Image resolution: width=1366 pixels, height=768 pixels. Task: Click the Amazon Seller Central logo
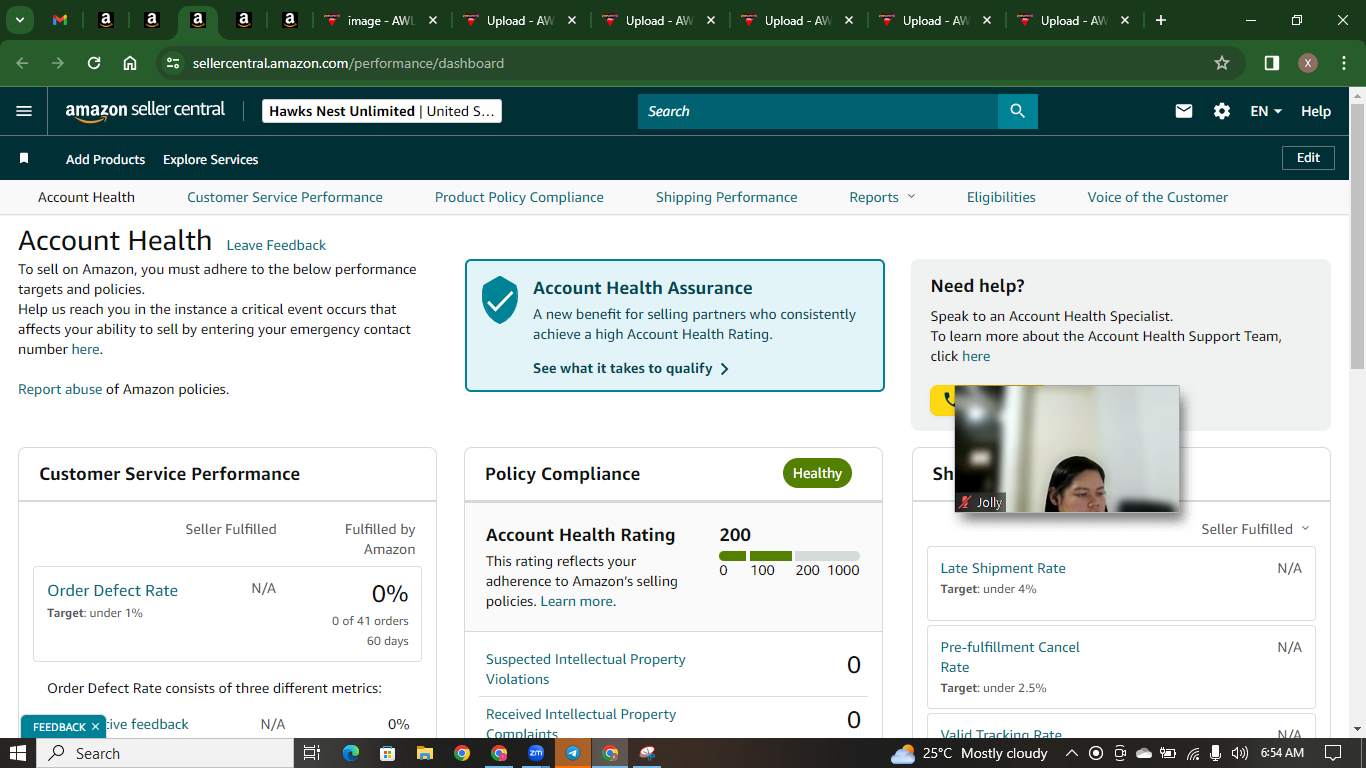click(x=145, y=111)
